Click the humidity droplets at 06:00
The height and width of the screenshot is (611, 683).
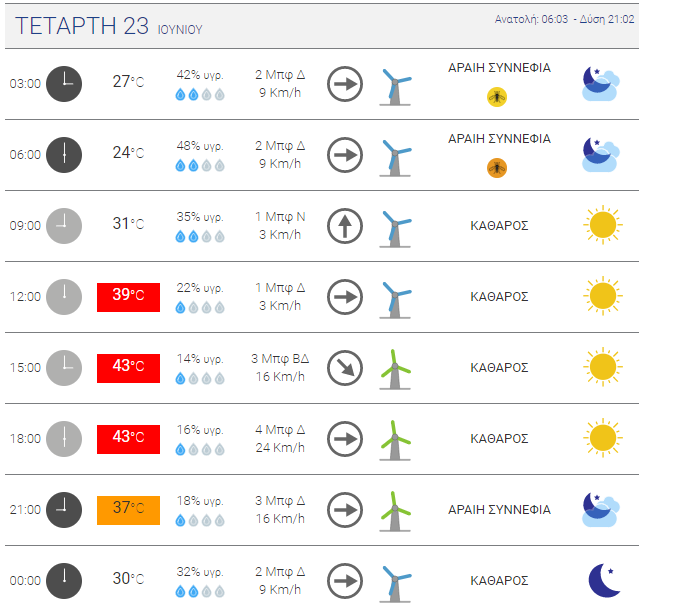click(x=200, y=166)
